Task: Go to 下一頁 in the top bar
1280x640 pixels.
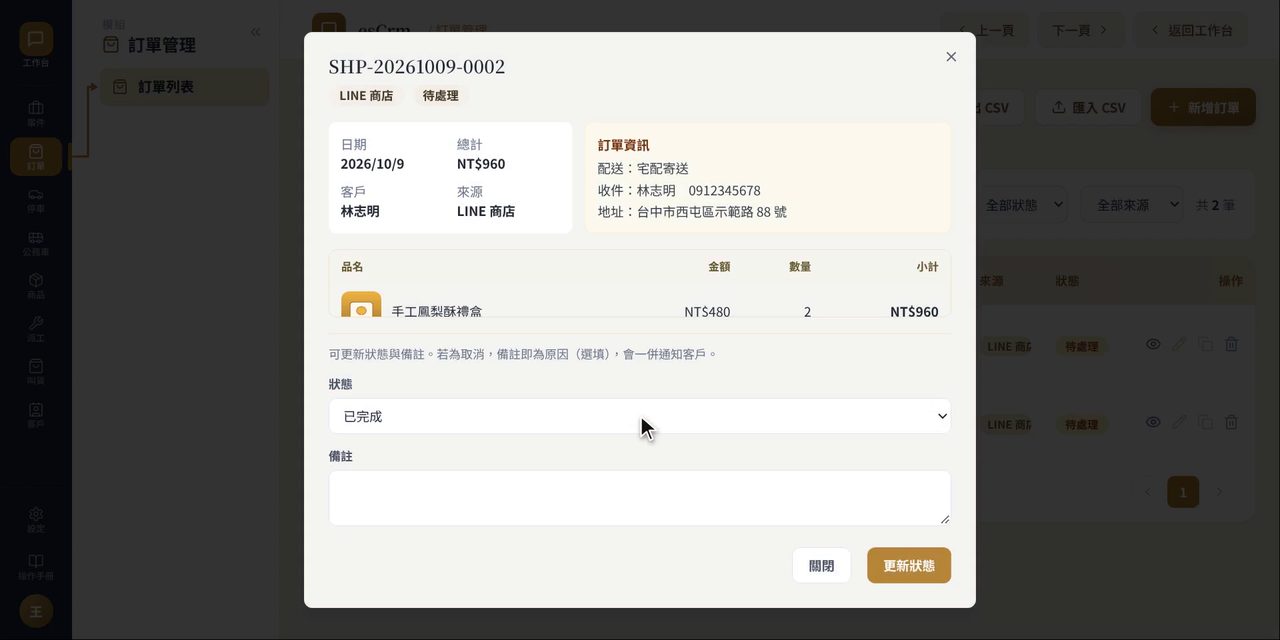Action: pos(1081,30)
